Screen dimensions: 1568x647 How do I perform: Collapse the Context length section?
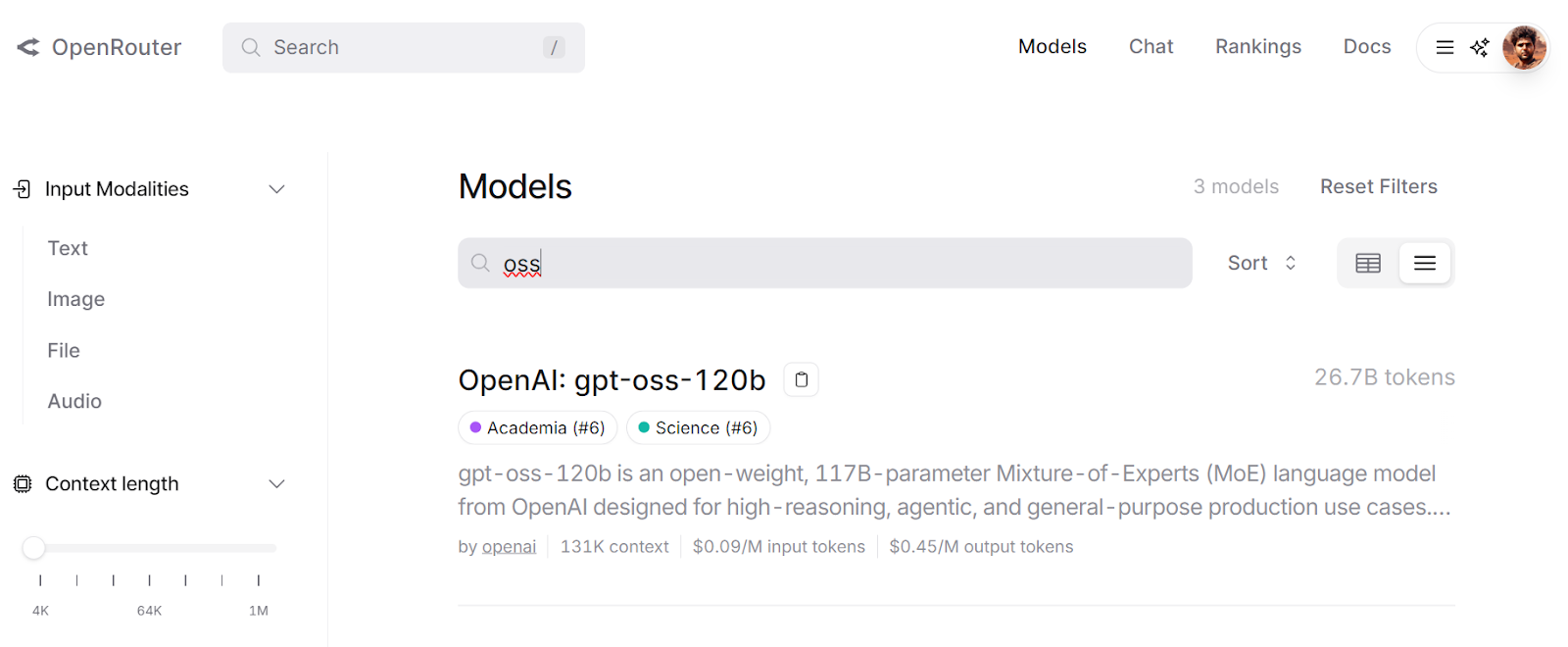coord(275,483)
